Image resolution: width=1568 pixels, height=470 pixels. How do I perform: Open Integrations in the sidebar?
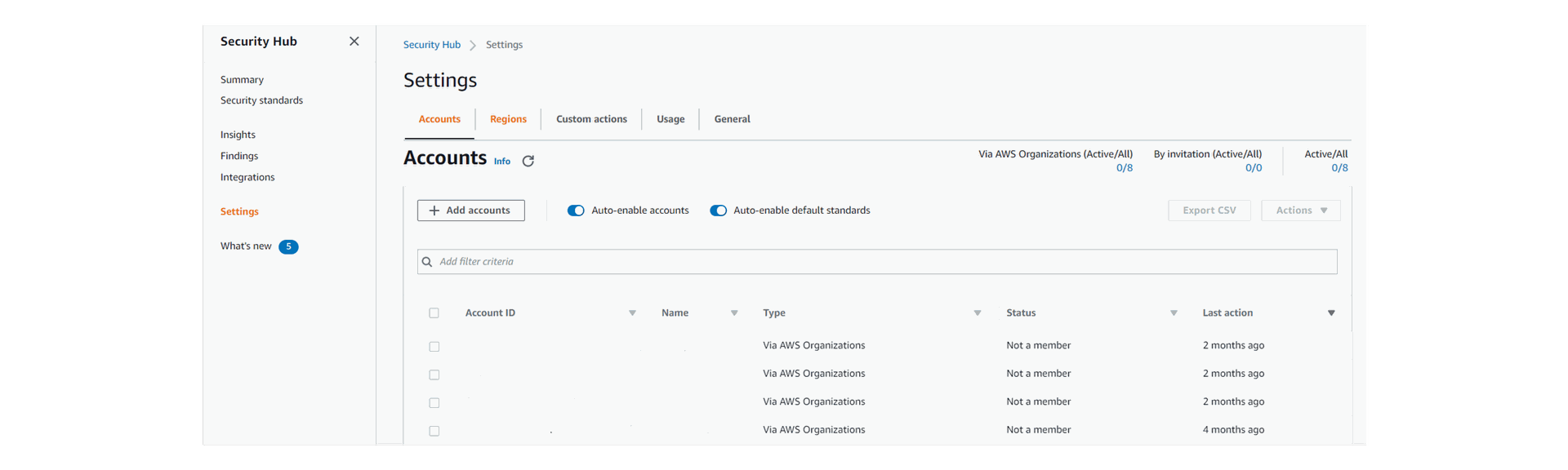coord(247,177)
